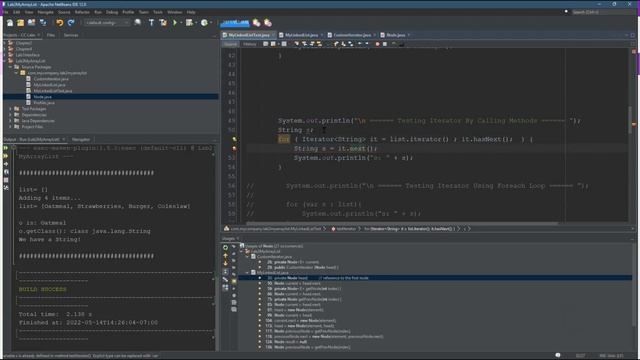Switch to the Navigator tab

(81, 140)
